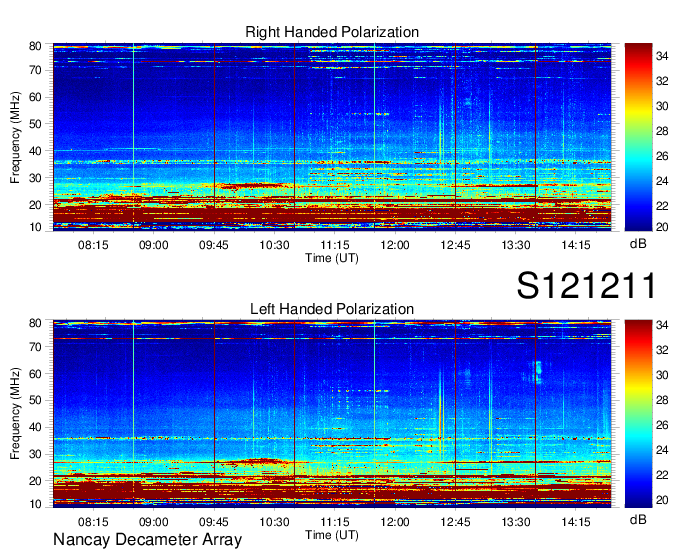Viewport: 680px width, 552px height.
Task: Click the 22 value on the top colorbar
Action: (662, 206)
